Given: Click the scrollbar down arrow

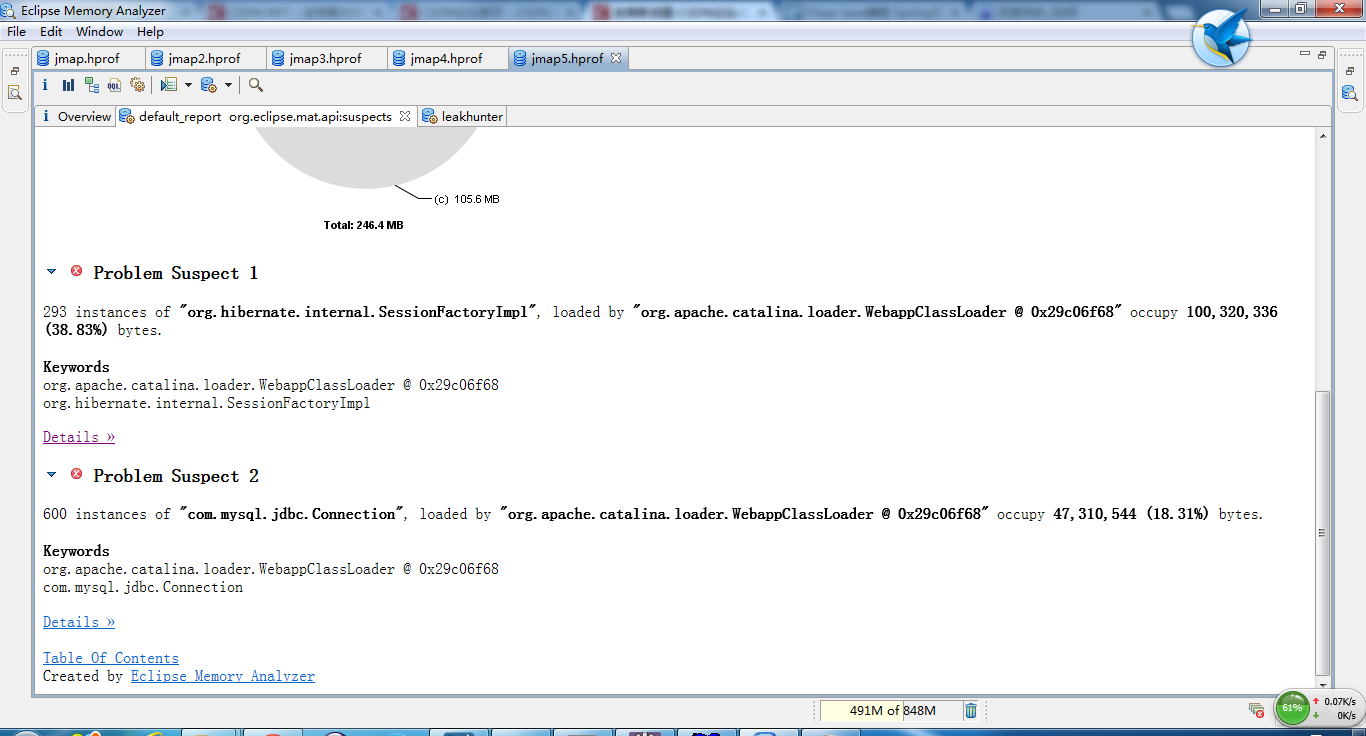Looking at the screenshot, I should pos(1323,686).
